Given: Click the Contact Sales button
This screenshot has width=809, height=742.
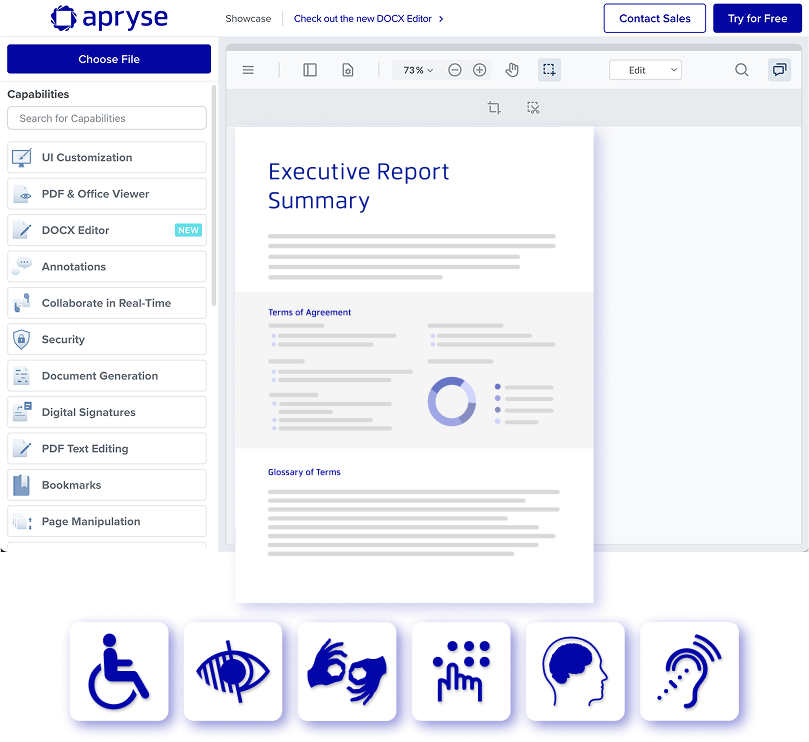Looking at the screenshot, I should coord(655,19).
